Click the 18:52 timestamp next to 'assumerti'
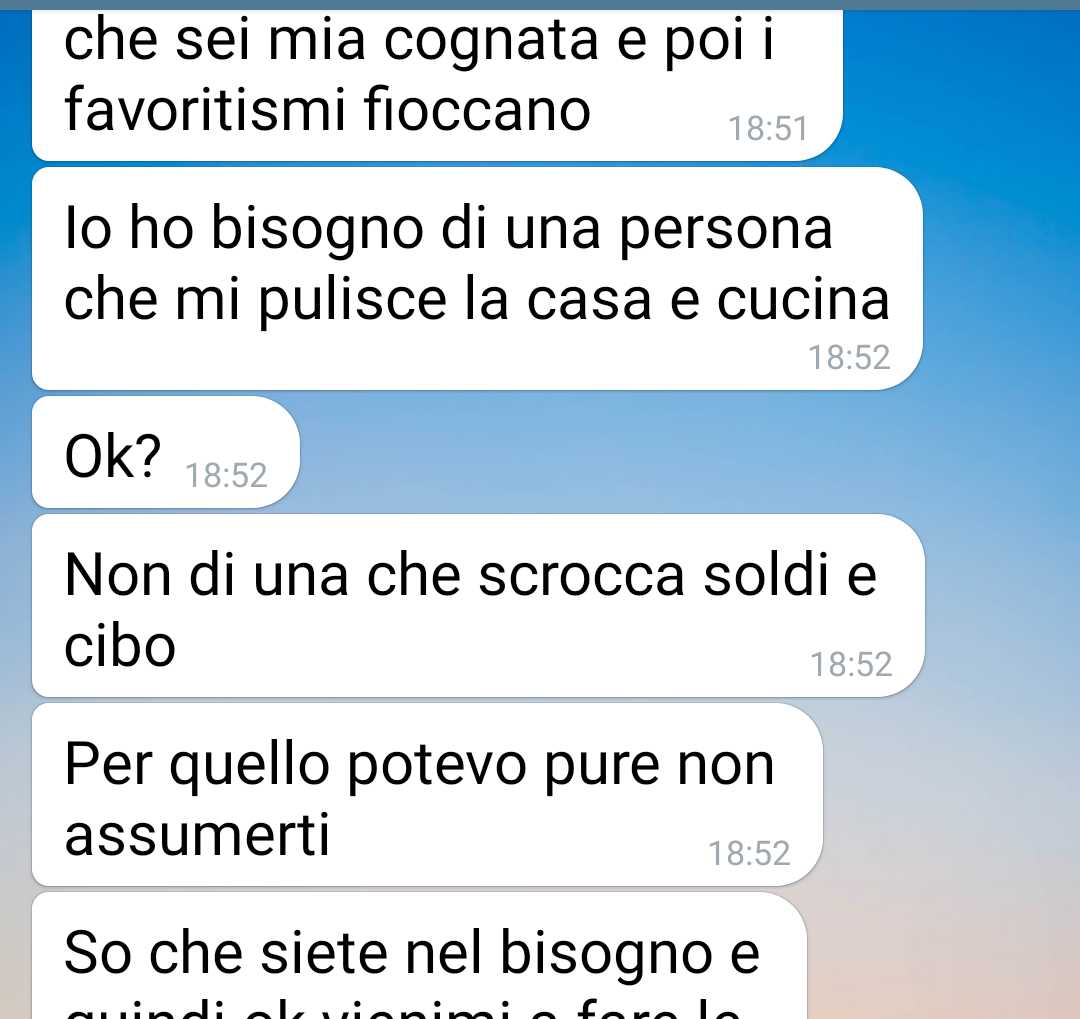The image size is (1080, 1019). [749, 854]
